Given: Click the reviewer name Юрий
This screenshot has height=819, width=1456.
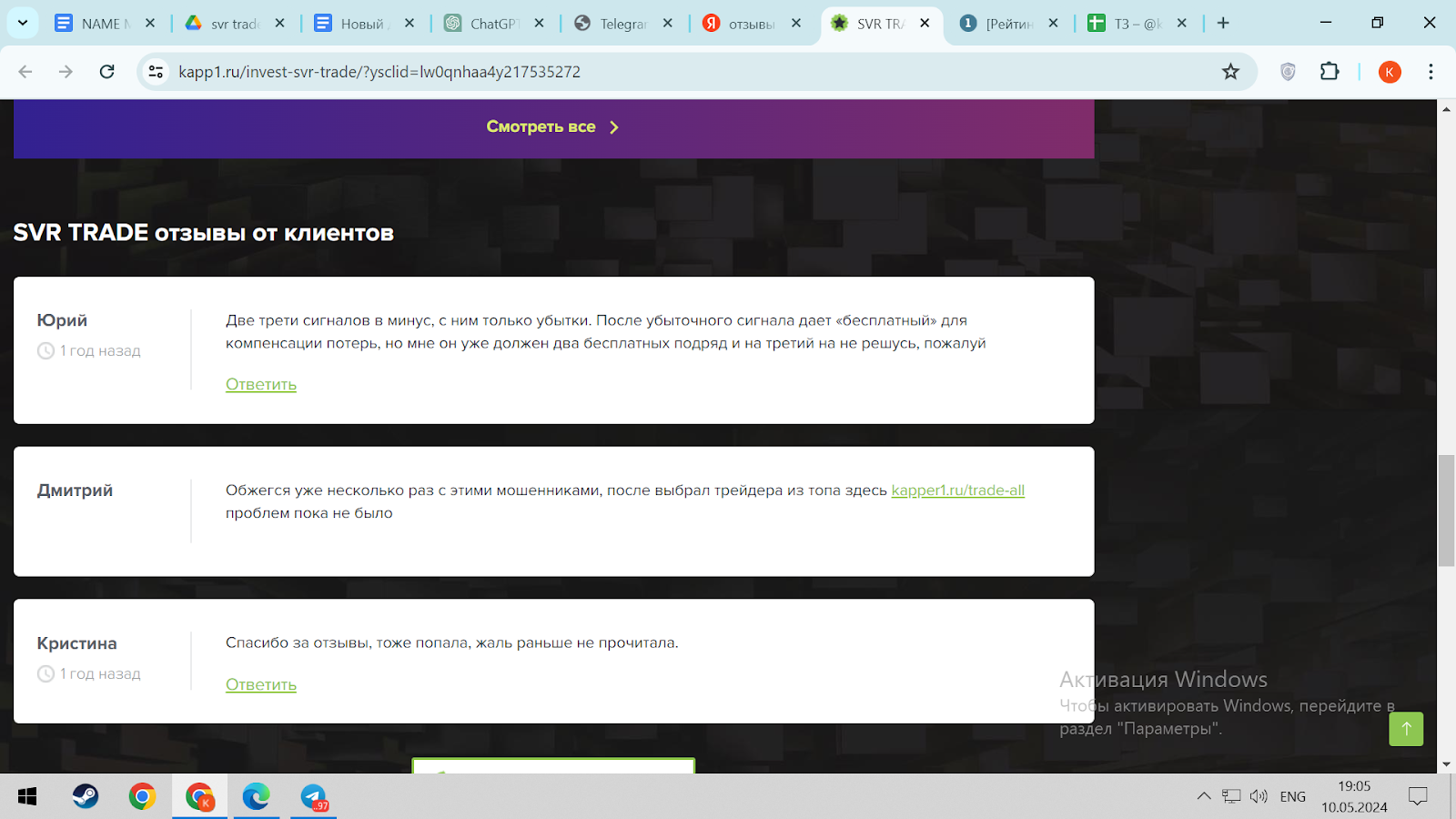Looking at the screenshot, I should pos(62,320).
